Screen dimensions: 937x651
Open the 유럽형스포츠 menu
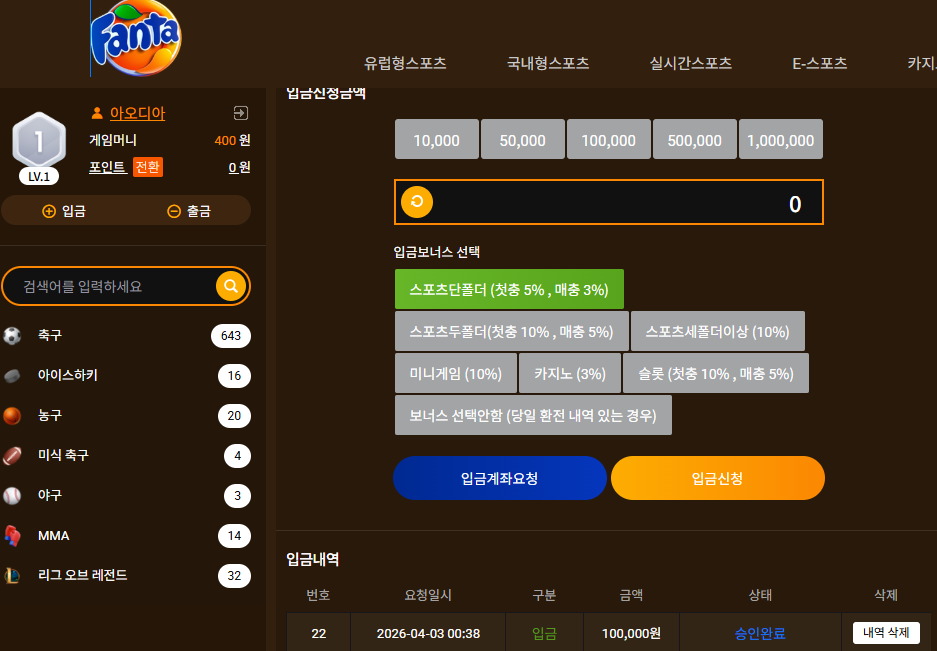[x=405, y=63]
